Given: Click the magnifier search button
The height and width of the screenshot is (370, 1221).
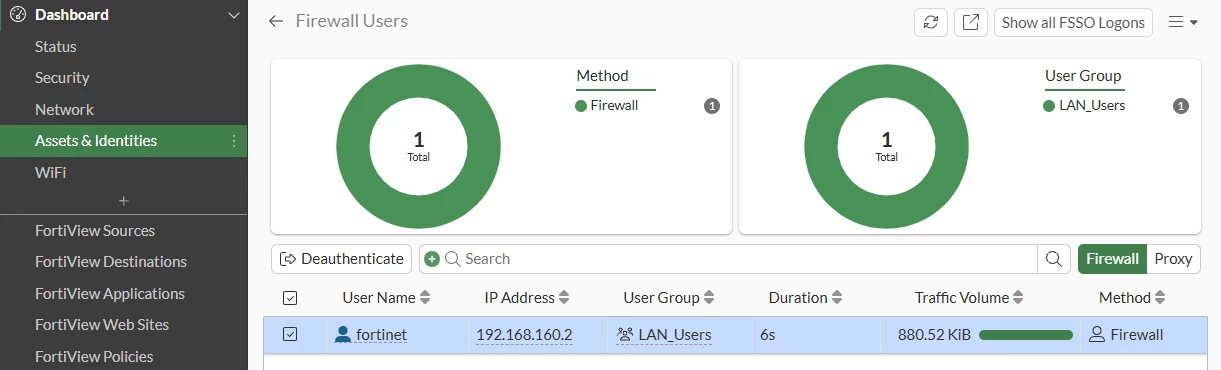Looking at the screenshot, I should tap(1053, 259).
